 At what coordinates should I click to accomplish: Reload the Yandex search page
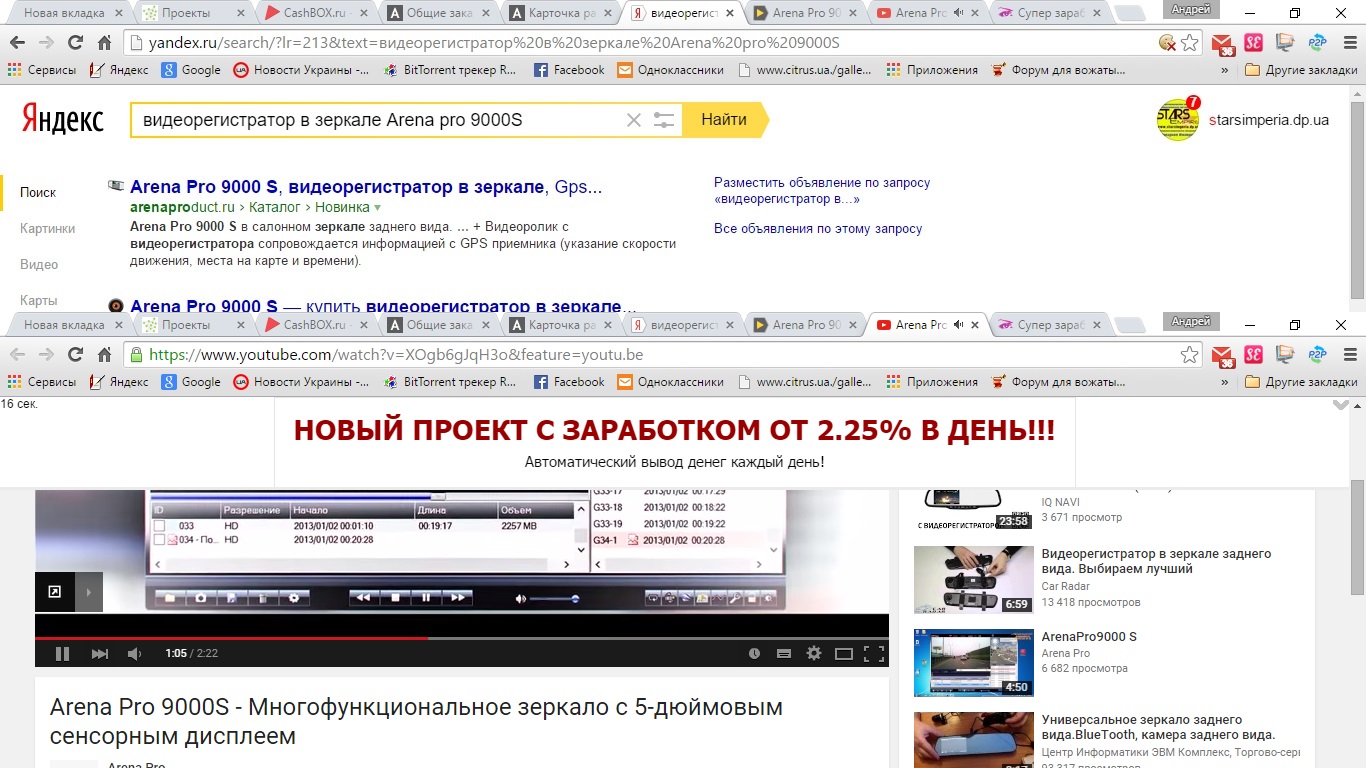pyautogui.click(x=75, y=43)
